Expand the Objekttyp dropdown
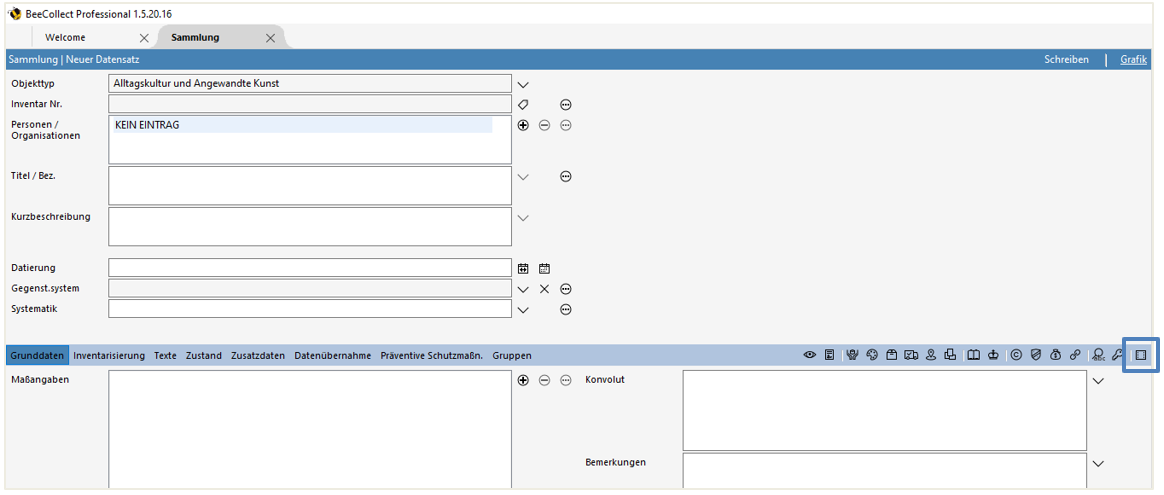The width and height of the screenshot is (1164, 495). [522, 84]
